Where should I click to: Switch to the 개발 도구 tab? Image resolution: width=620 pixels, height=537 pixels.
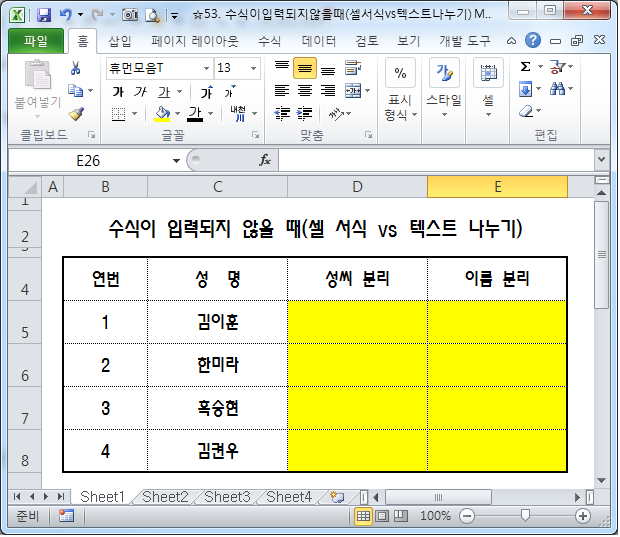[x=465, y=40]
